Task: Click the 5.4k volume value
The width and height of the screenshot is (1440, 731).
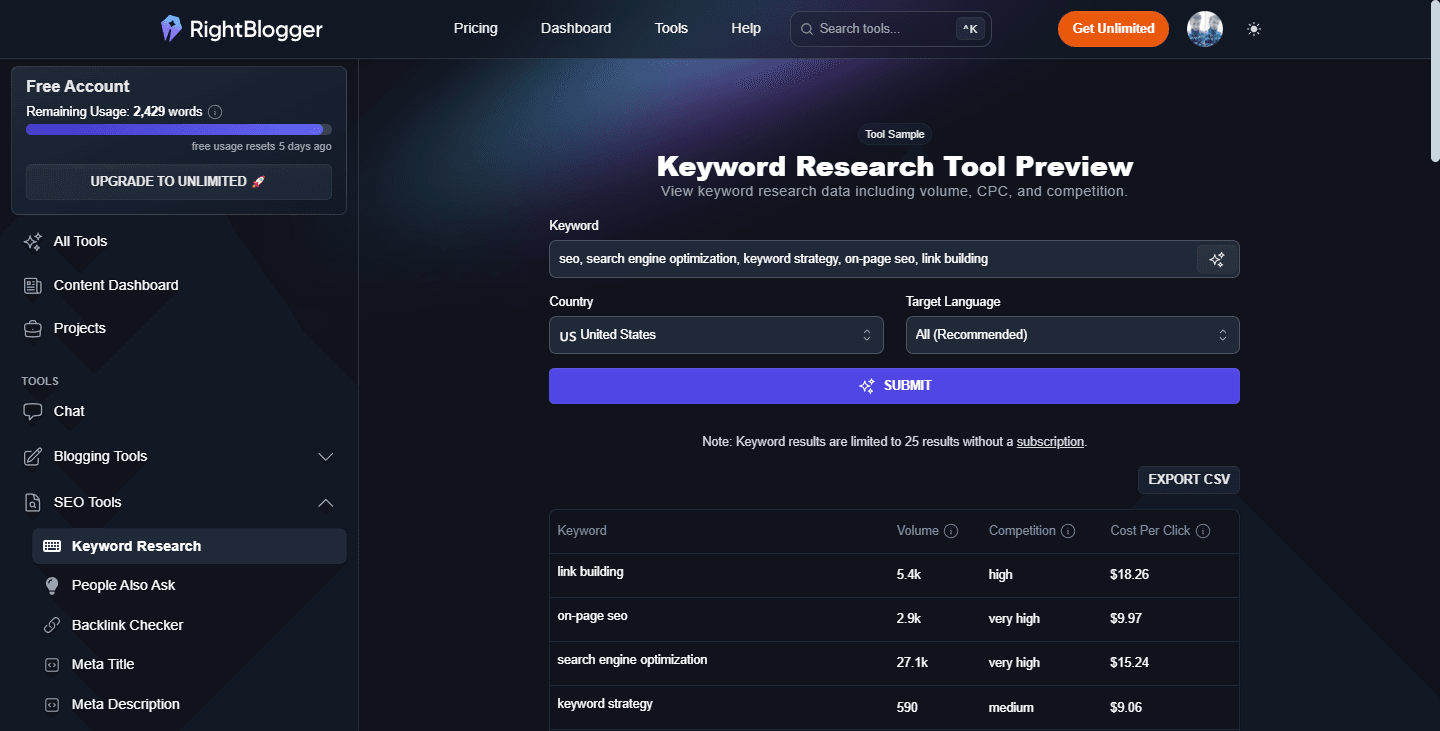Action: click(909, 575)
